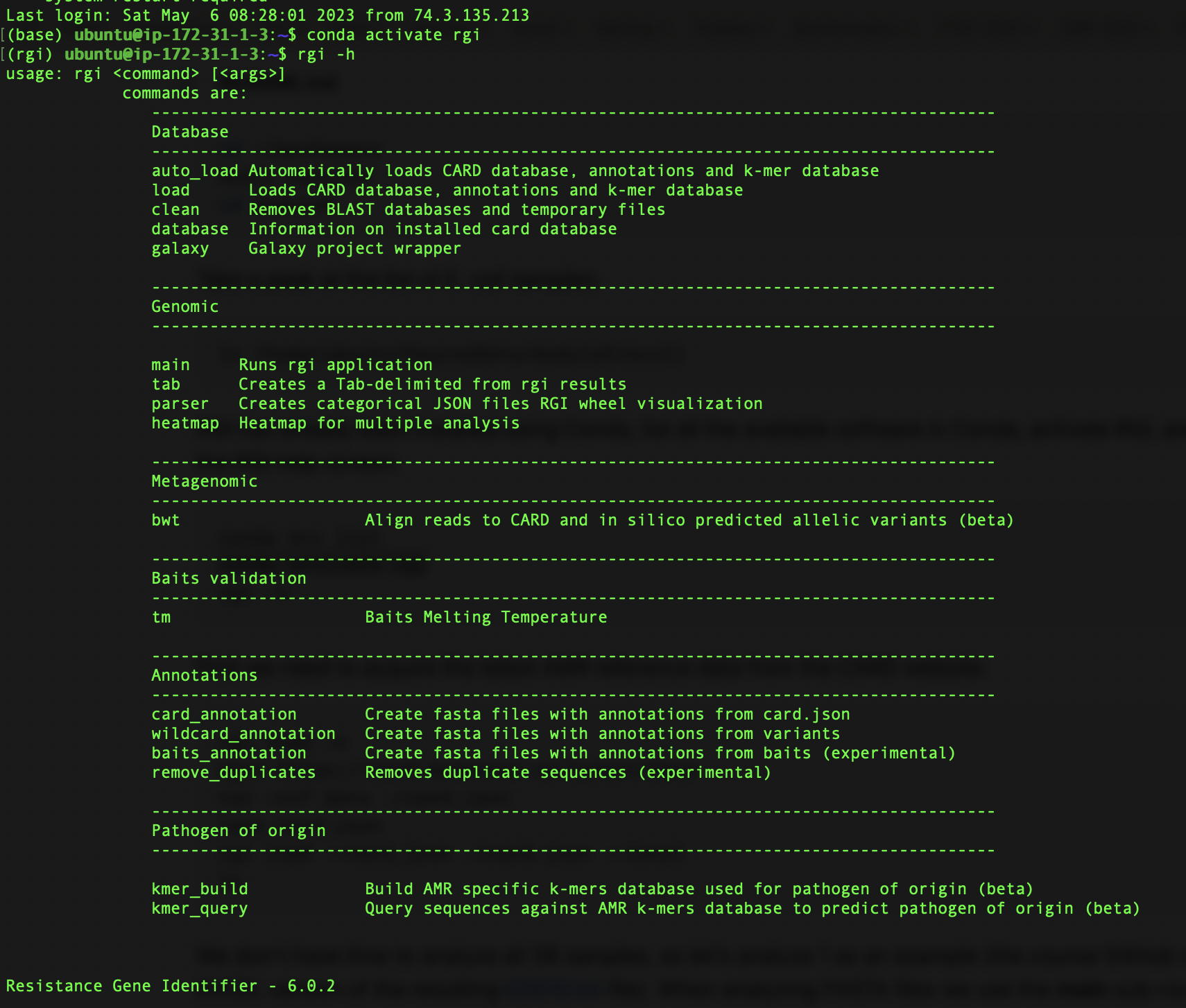Screen dimensions: 1186x1008
Task: Click the 'wildcard_annotation' command name
Action: pyautogui.click(x=243, y=733)
